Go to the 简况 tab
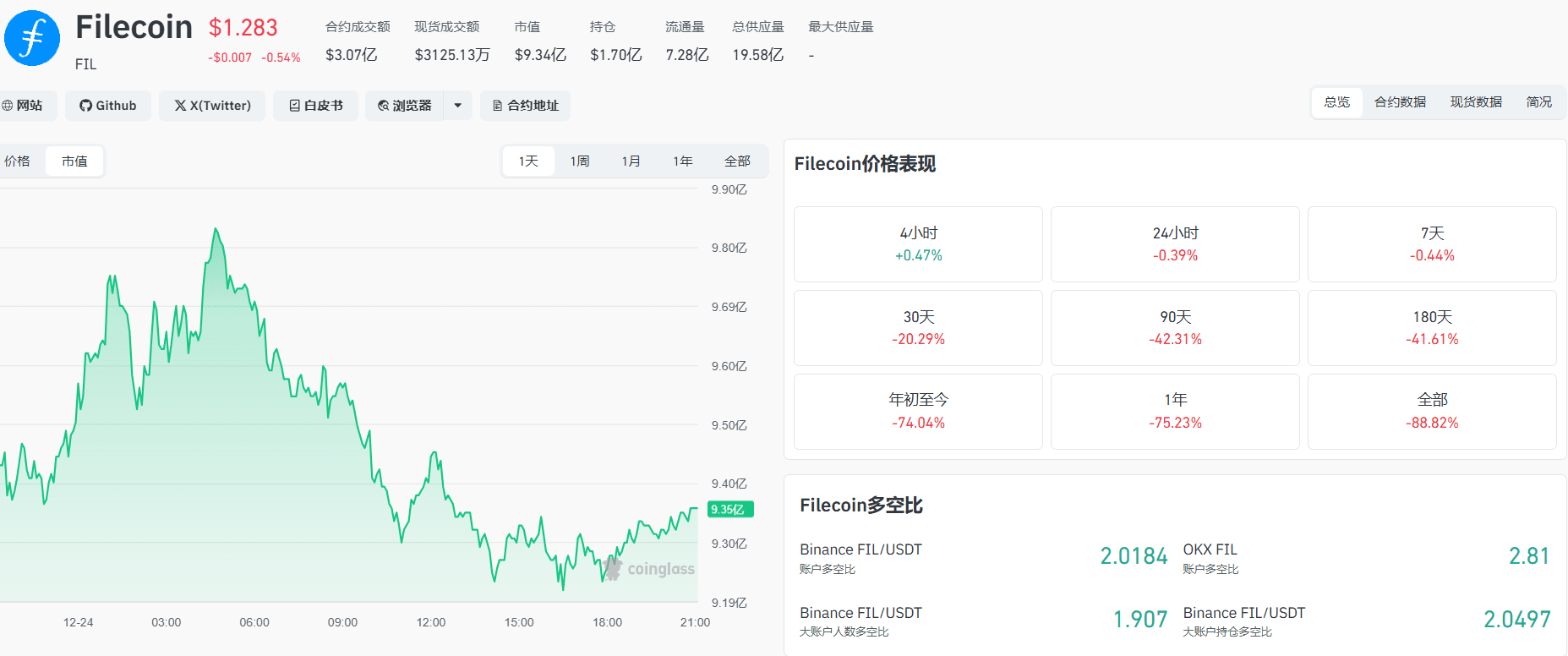The height and width of the screenshot is (656, 1568). pyautogui.click(x=1538, y=102)
